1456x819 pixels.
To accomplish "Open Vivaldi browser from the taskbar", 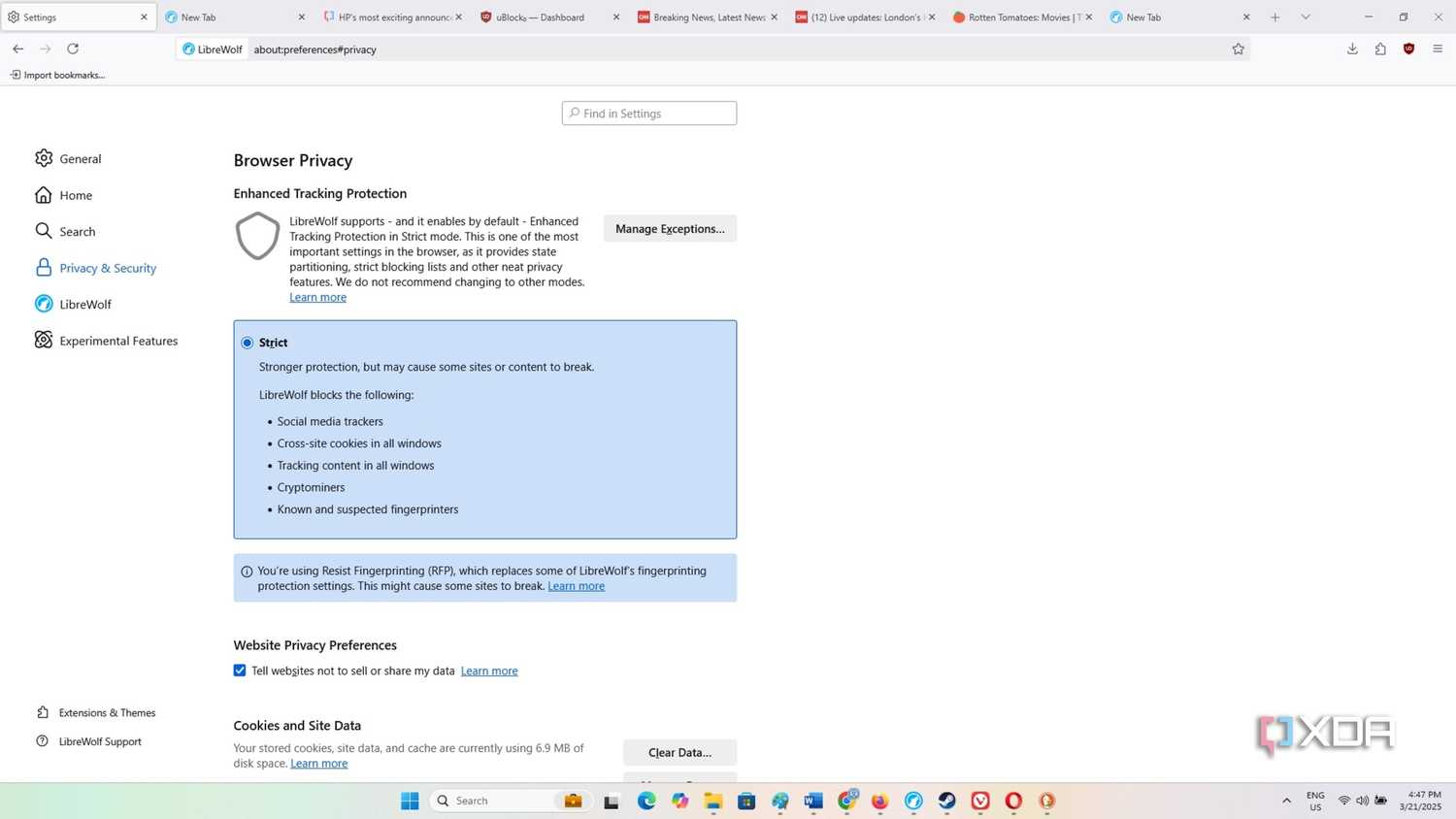I will pyautogui.click(x=980, y=801).
